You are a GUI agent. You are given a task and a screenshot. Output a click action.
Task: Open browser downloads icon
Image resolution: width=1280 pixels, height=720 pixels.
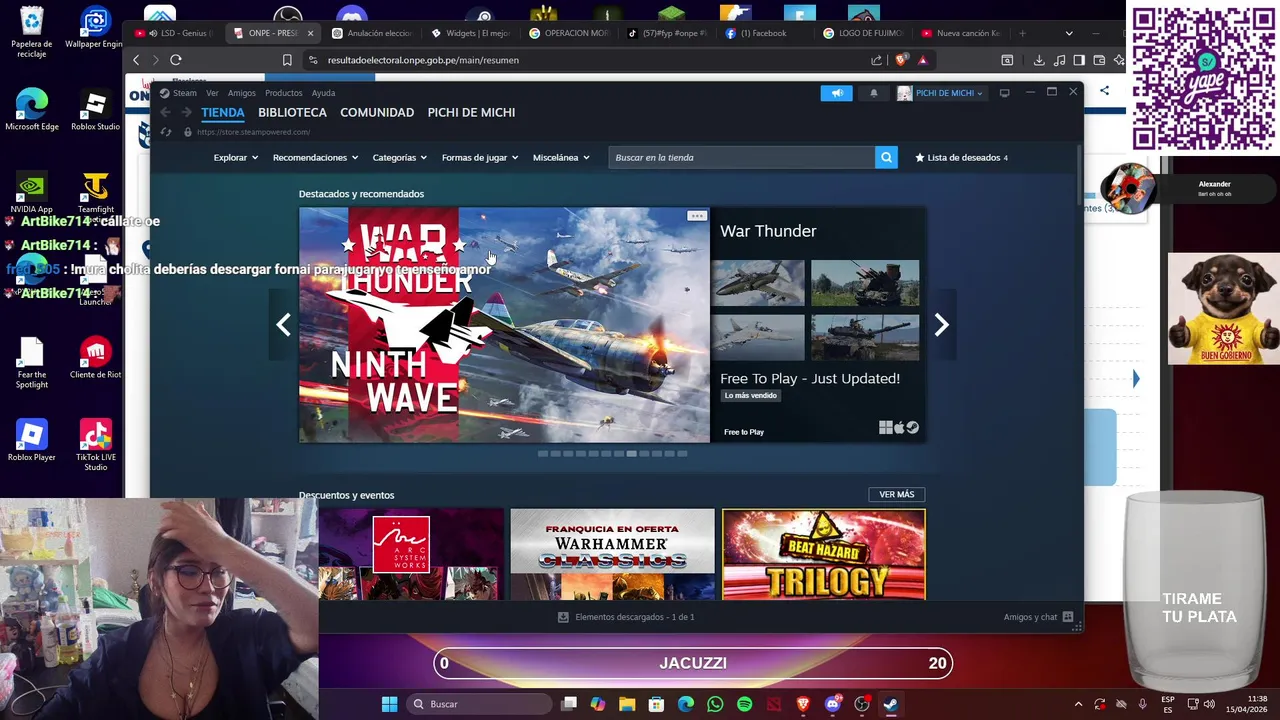(1039, 60)
